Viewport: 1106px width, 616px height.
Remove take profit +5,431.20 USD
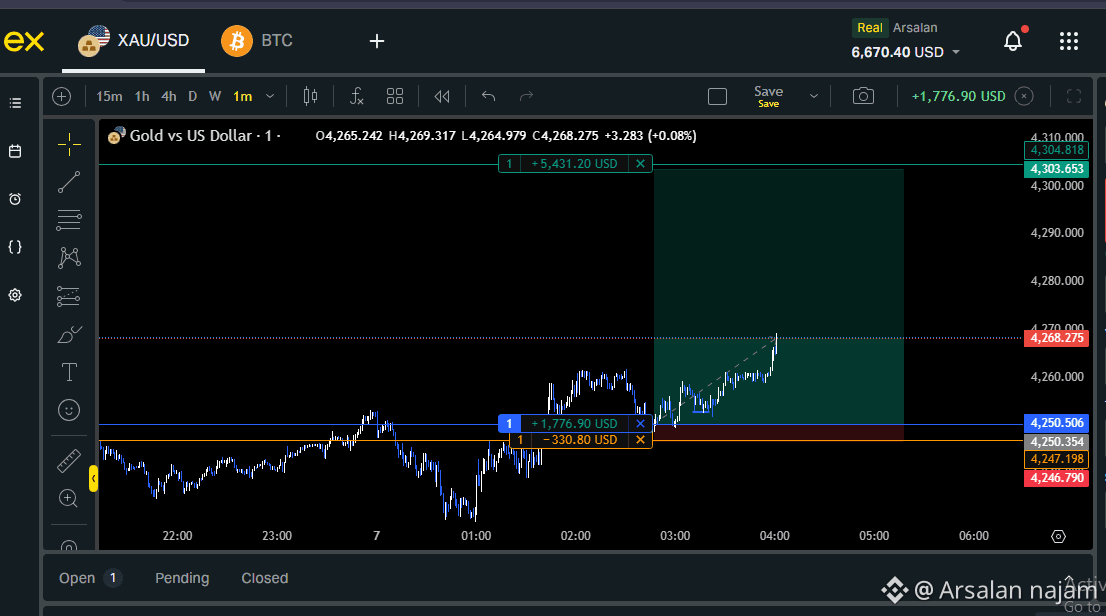click(x=640, y=164)
